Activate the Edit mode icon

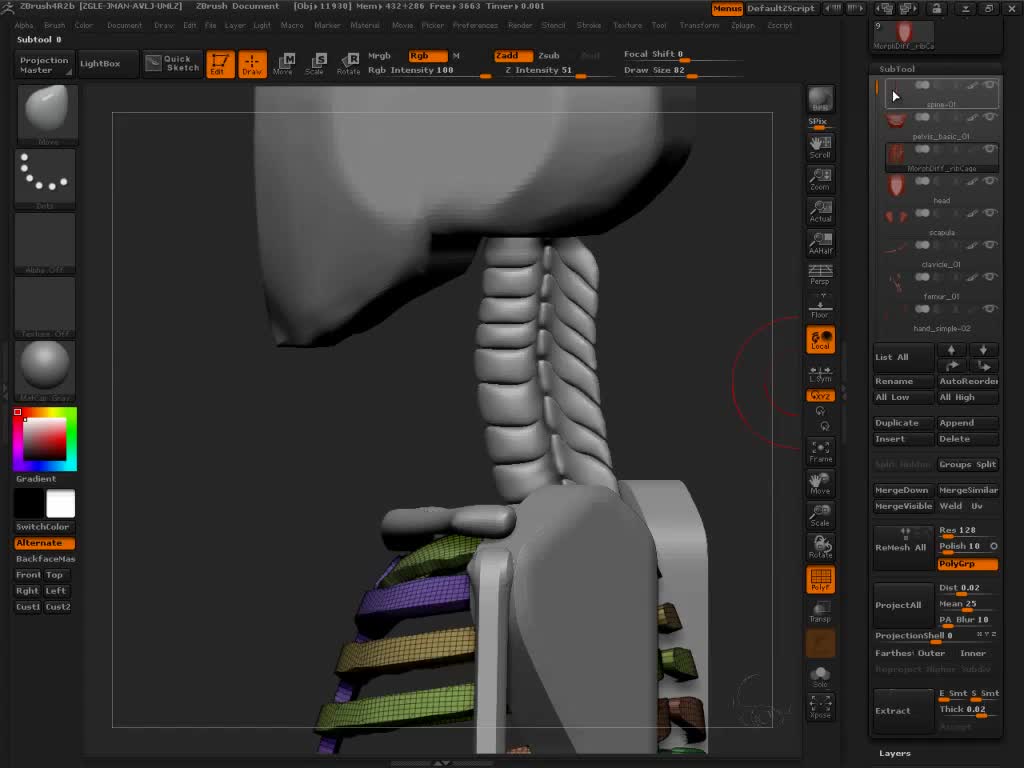(x=219, y=64)
